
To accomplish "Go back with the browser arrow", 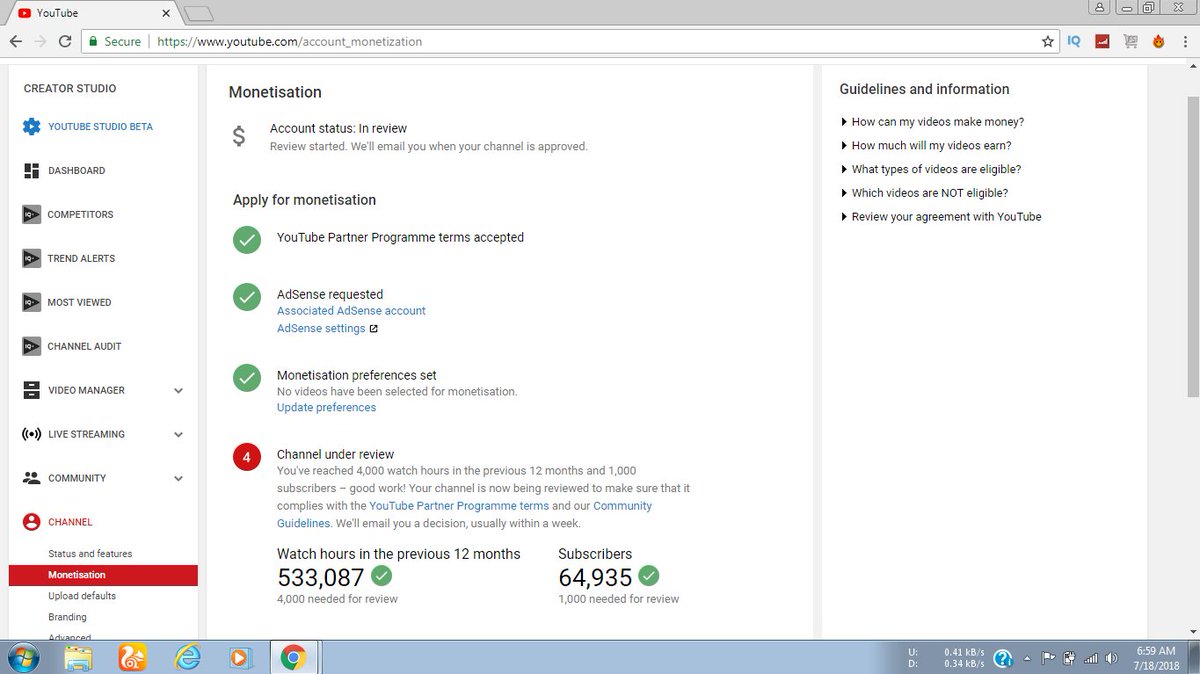I will coord(16,42).
